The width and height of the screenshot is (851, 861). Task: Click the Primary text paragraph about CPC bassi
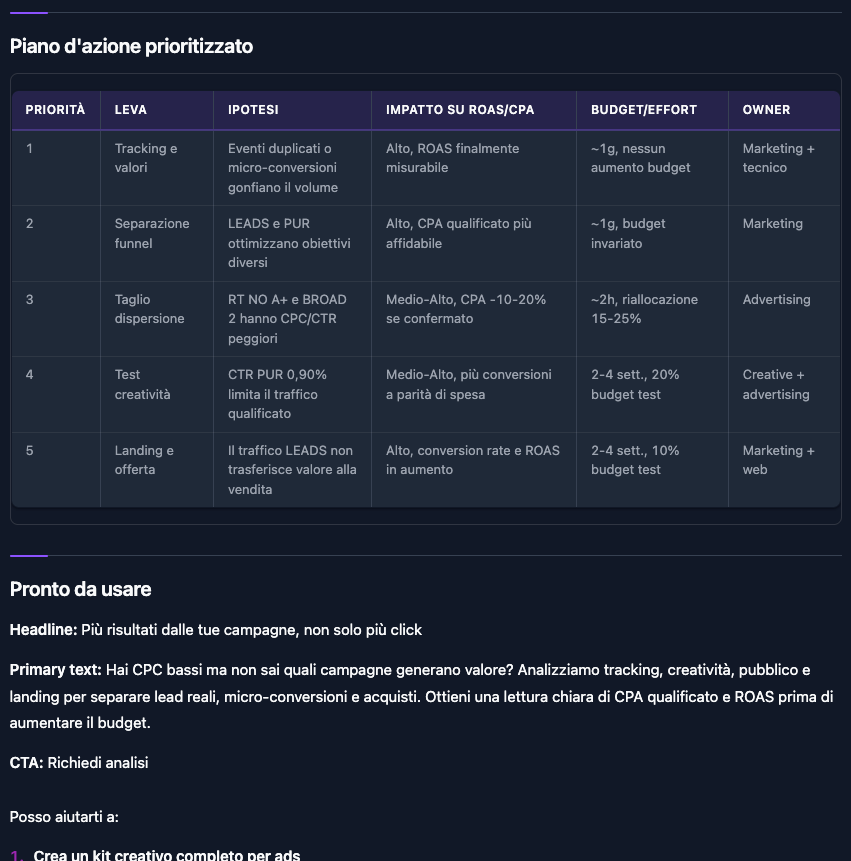click(422, 696)
